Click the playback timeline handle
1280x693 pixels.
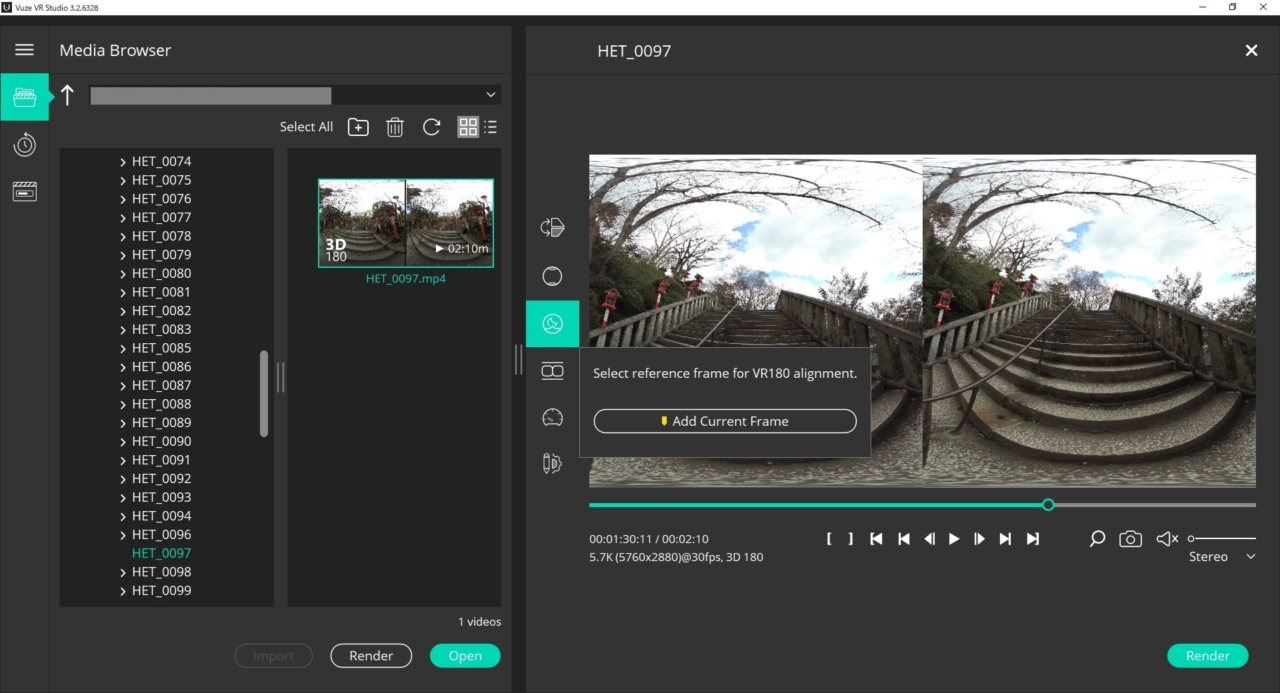point(1048,505)
